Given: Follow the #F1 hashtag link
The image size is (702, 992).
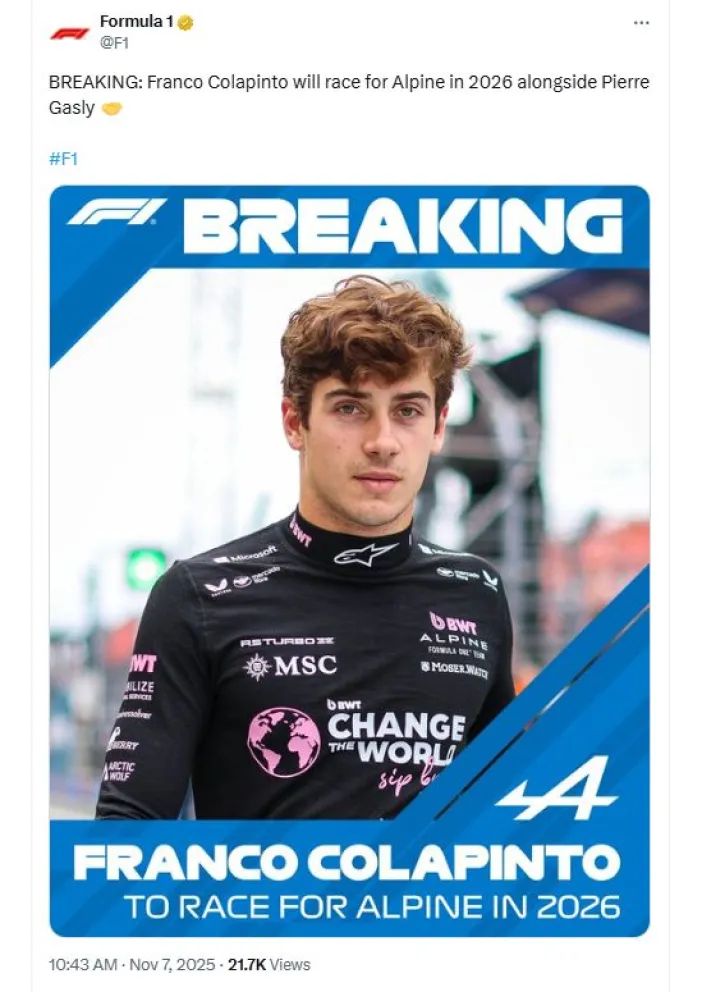Looking at the screenshot, I should click(x=63, y=158).
